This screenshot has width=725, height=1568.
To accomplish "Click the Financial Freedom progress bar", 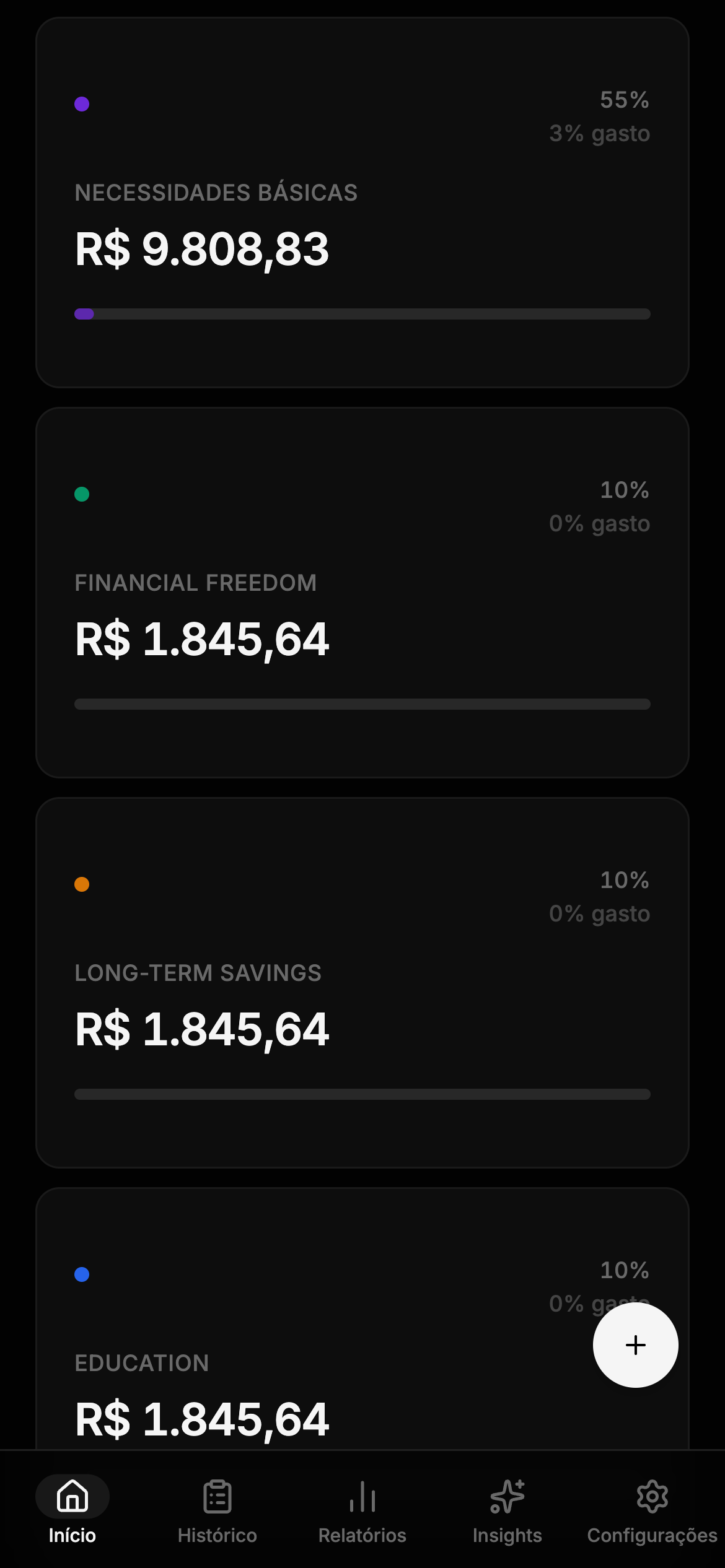I will 362,704.
